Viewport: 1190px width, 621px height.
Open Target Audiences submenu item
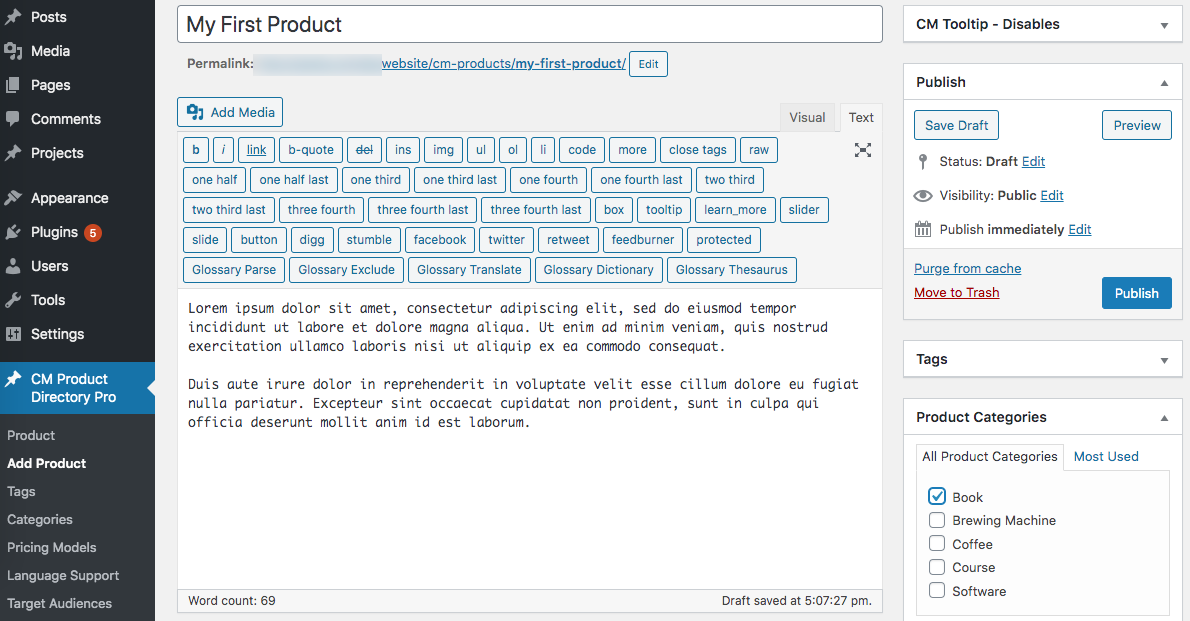click(59, 604)
